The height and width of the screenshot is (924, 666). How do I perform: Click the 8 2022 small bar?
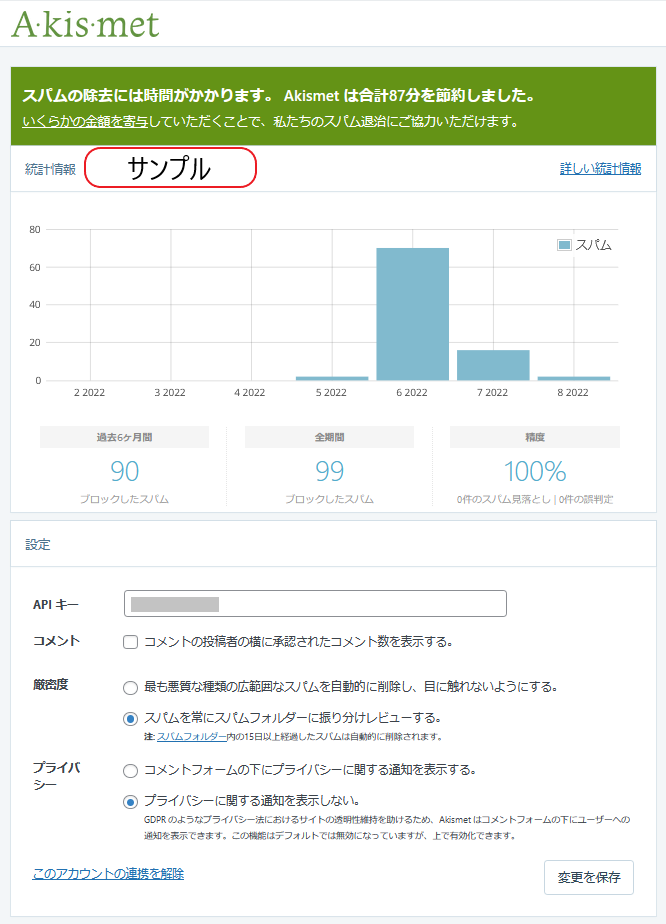coord(573,378)
